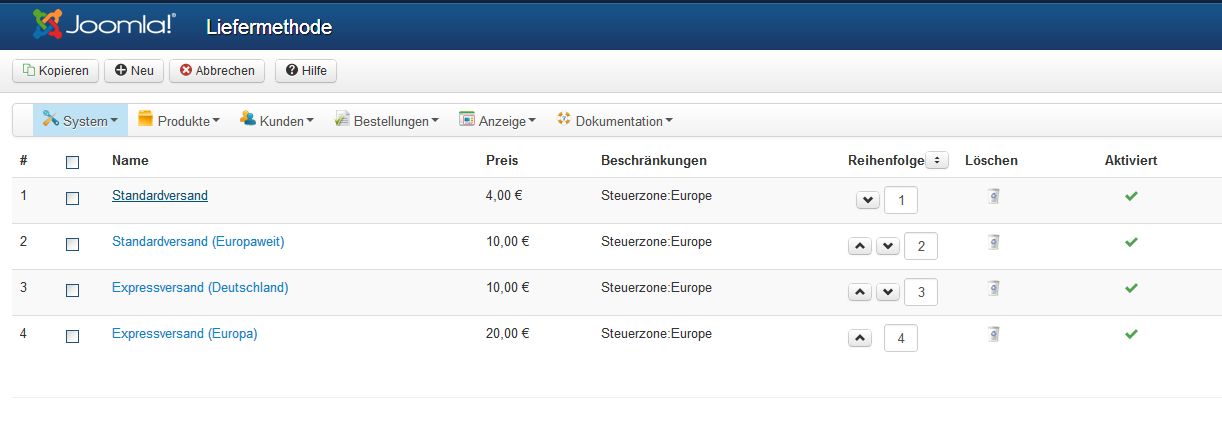Click the Joomla! logo in the header
This screenshot has width=1222, height=444.
coord(104,23)
